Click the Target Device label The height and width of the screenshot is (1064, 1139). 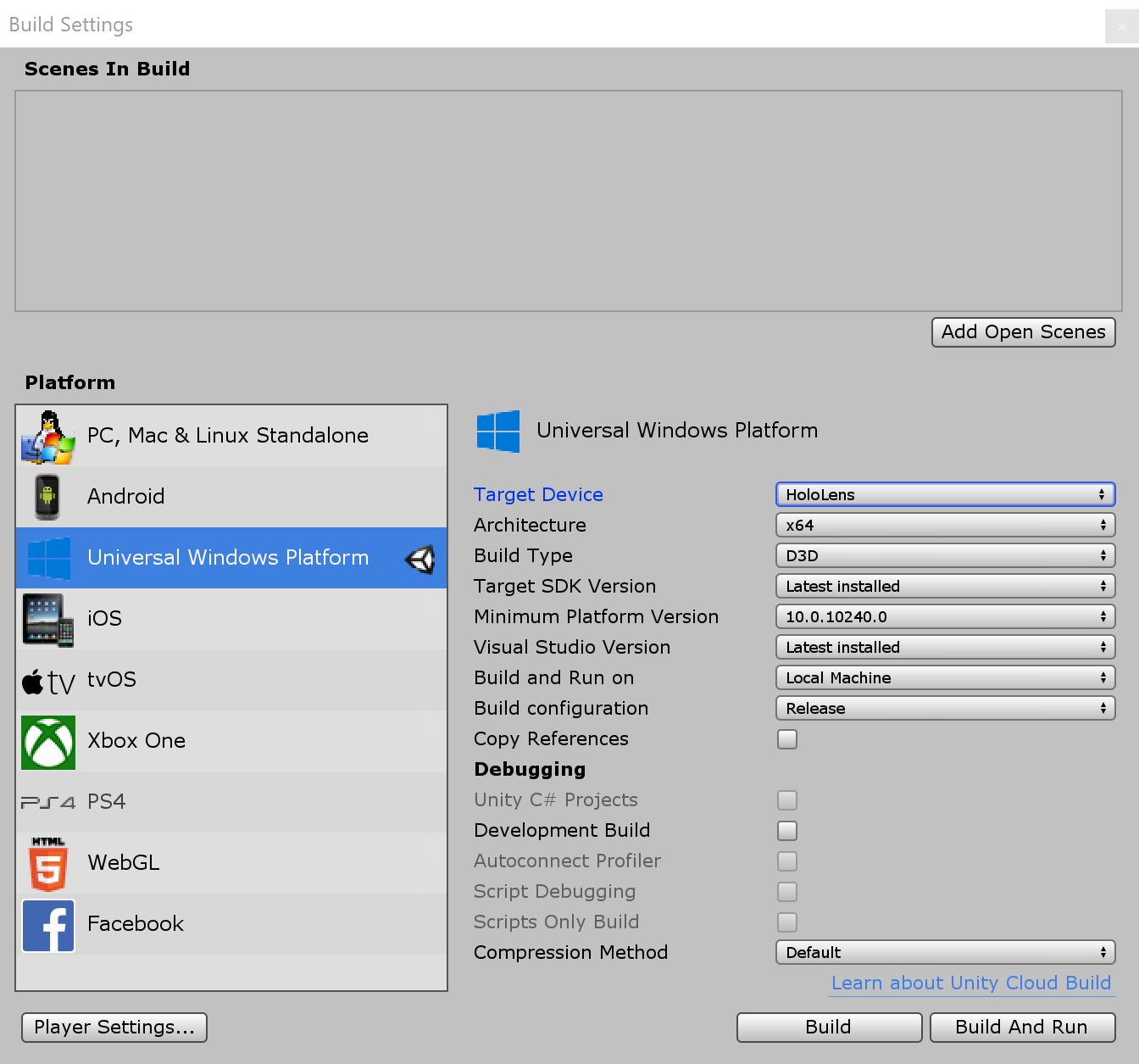click(539, 494)
